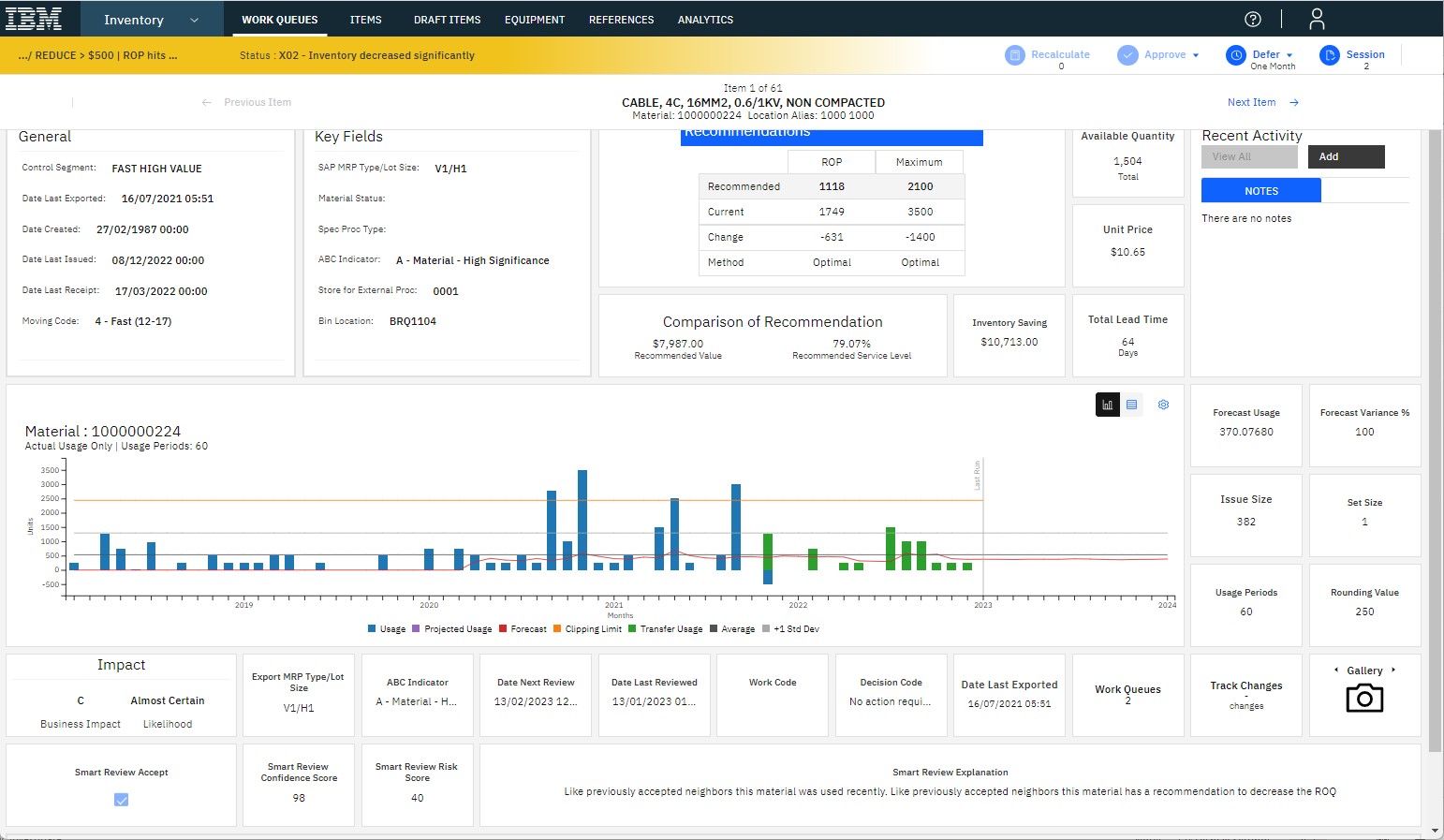Screen dimensions: 1444x840
Task: Switch to the Analytics tab
Action: point(705,20)
